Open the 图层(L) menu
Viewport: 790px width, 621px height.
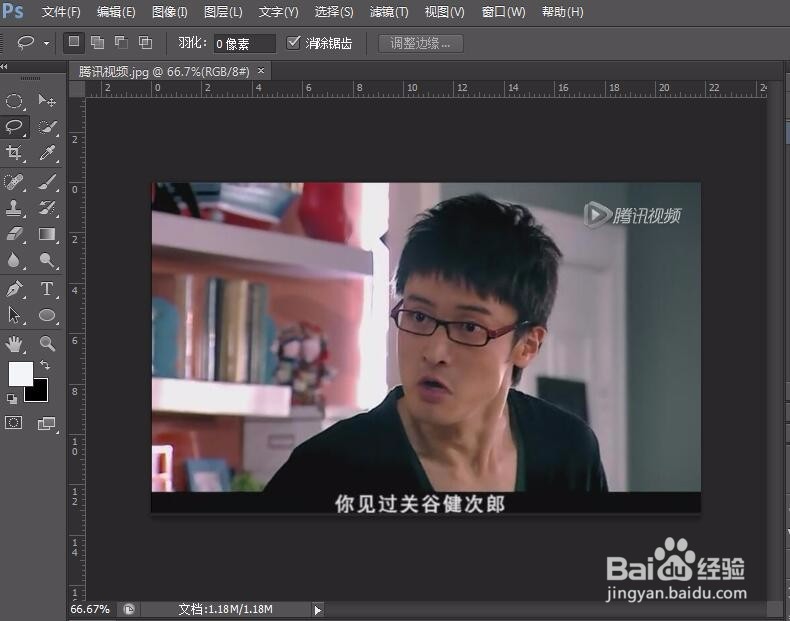223,12
